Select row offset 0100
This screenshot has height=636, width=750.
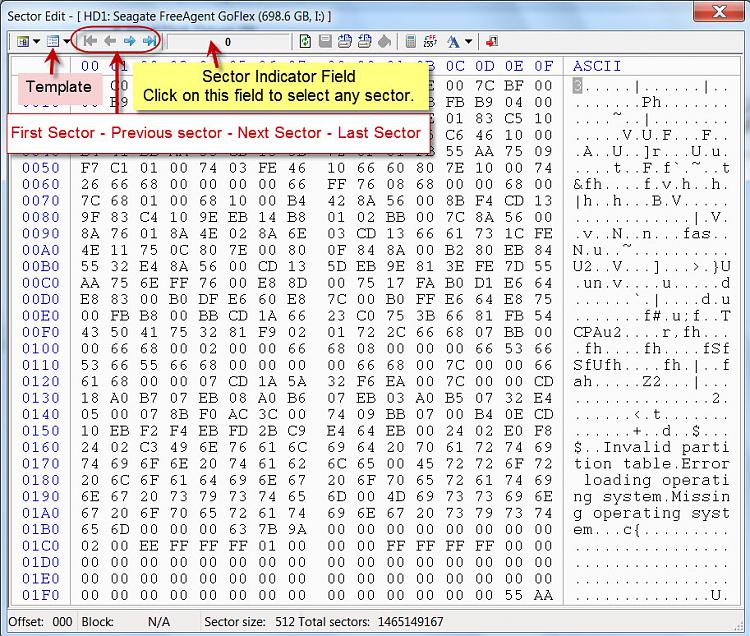(41, 349)
